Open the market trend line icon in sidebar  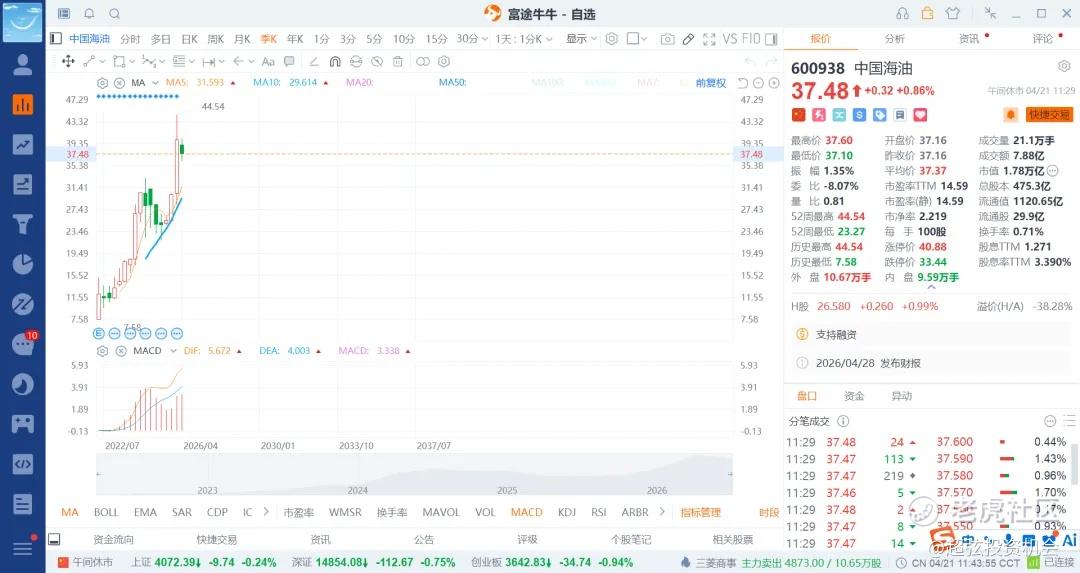(23, 145)
